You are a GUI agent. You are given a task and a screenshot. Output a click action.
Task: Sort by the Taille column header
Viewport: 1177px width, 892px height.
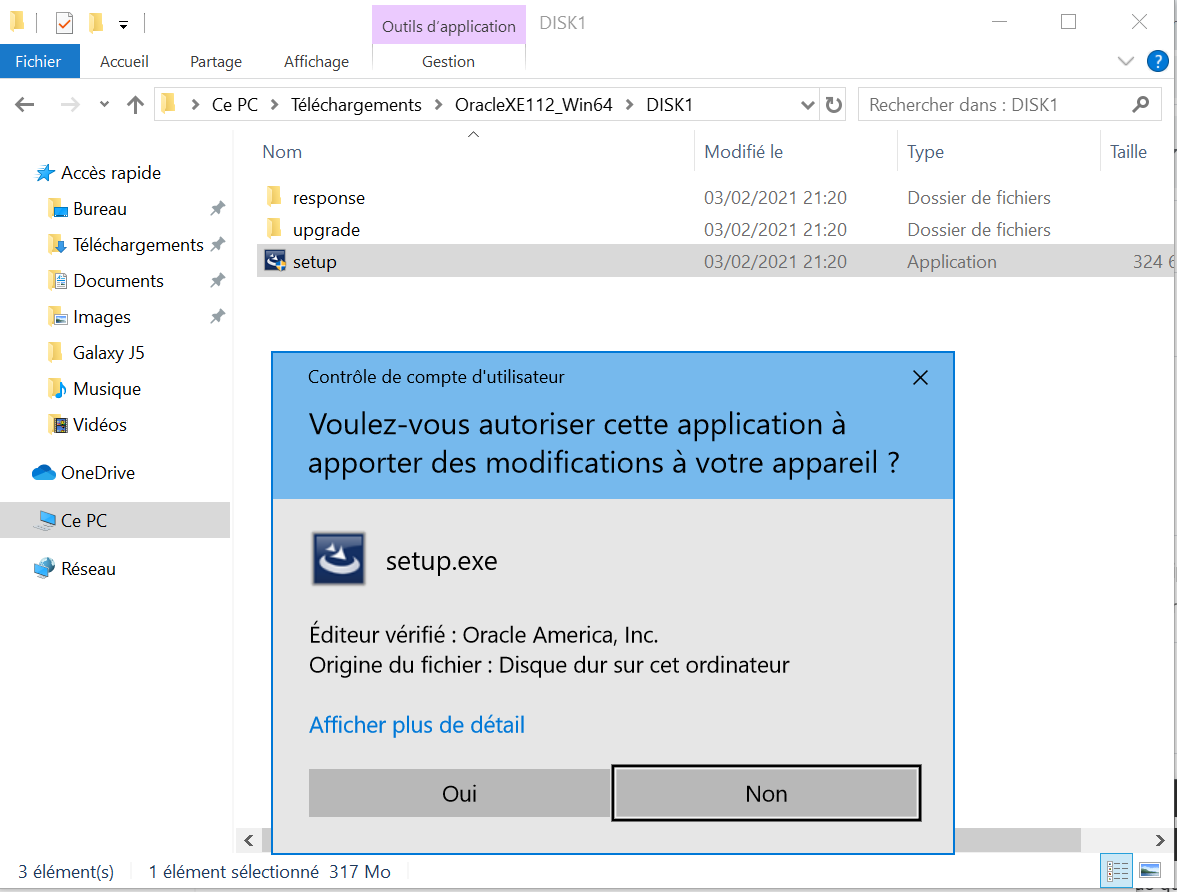(1128, 152)
